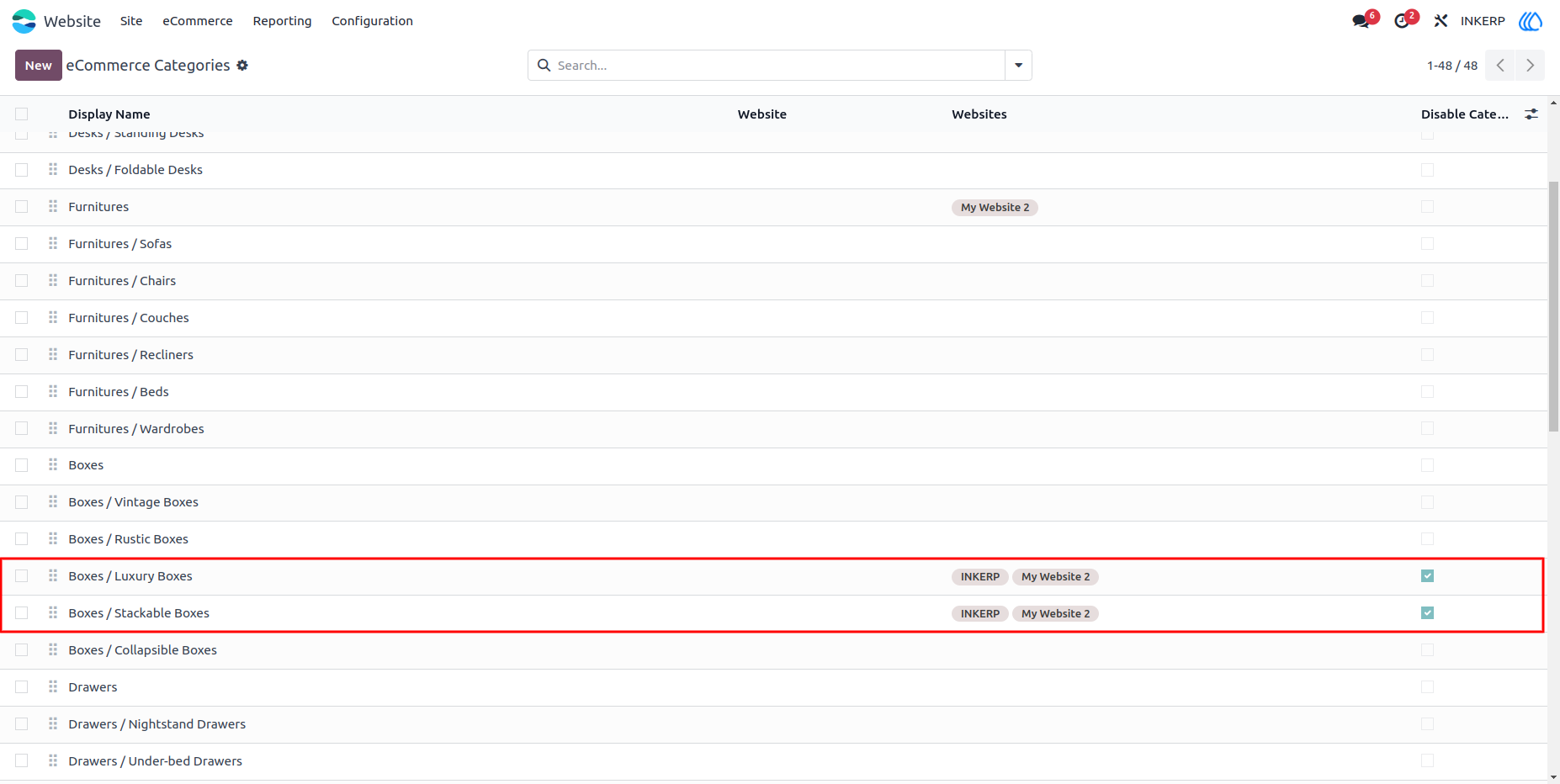Grab drag handle of Desks / Foldable Desks
The width and height of the screenshot is (1560, 784).
[x=53, y=170]
